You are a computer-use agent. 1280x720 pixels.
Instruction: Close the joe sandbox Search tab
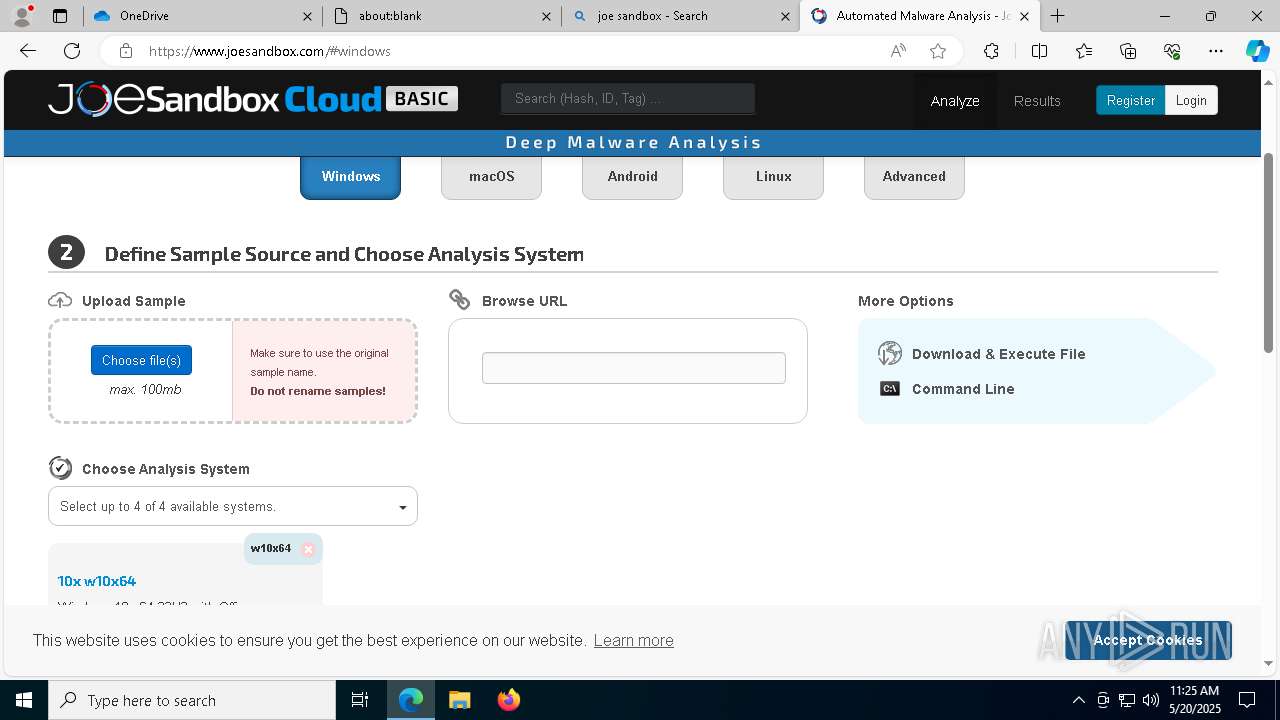pyautogui.click(x=785, y=16)
